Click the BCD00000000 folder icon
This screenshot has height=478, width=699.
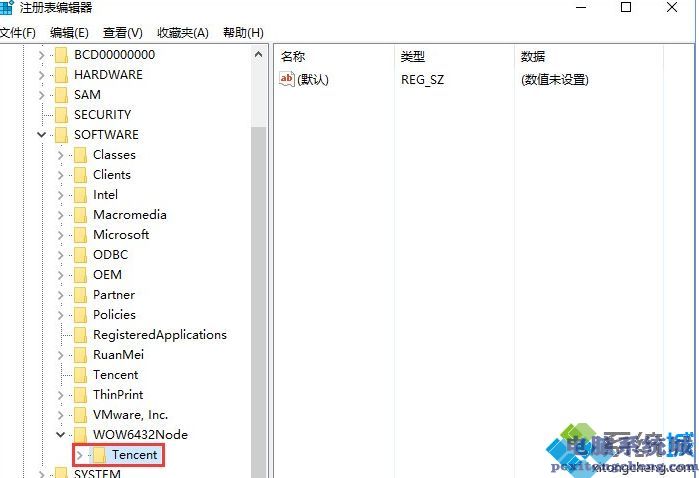61,55
